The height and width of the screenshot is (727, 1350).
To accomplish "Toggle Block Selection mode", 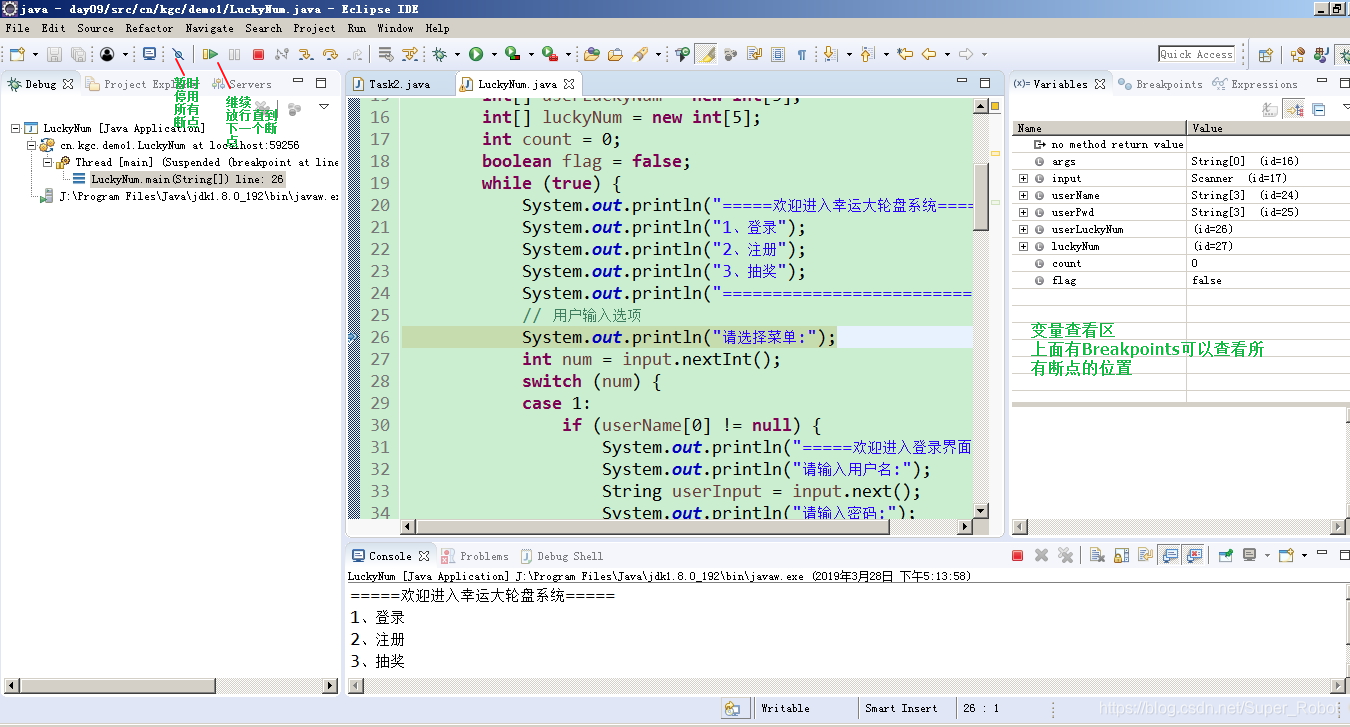I will pyautogui.click(x=778, y=54).
